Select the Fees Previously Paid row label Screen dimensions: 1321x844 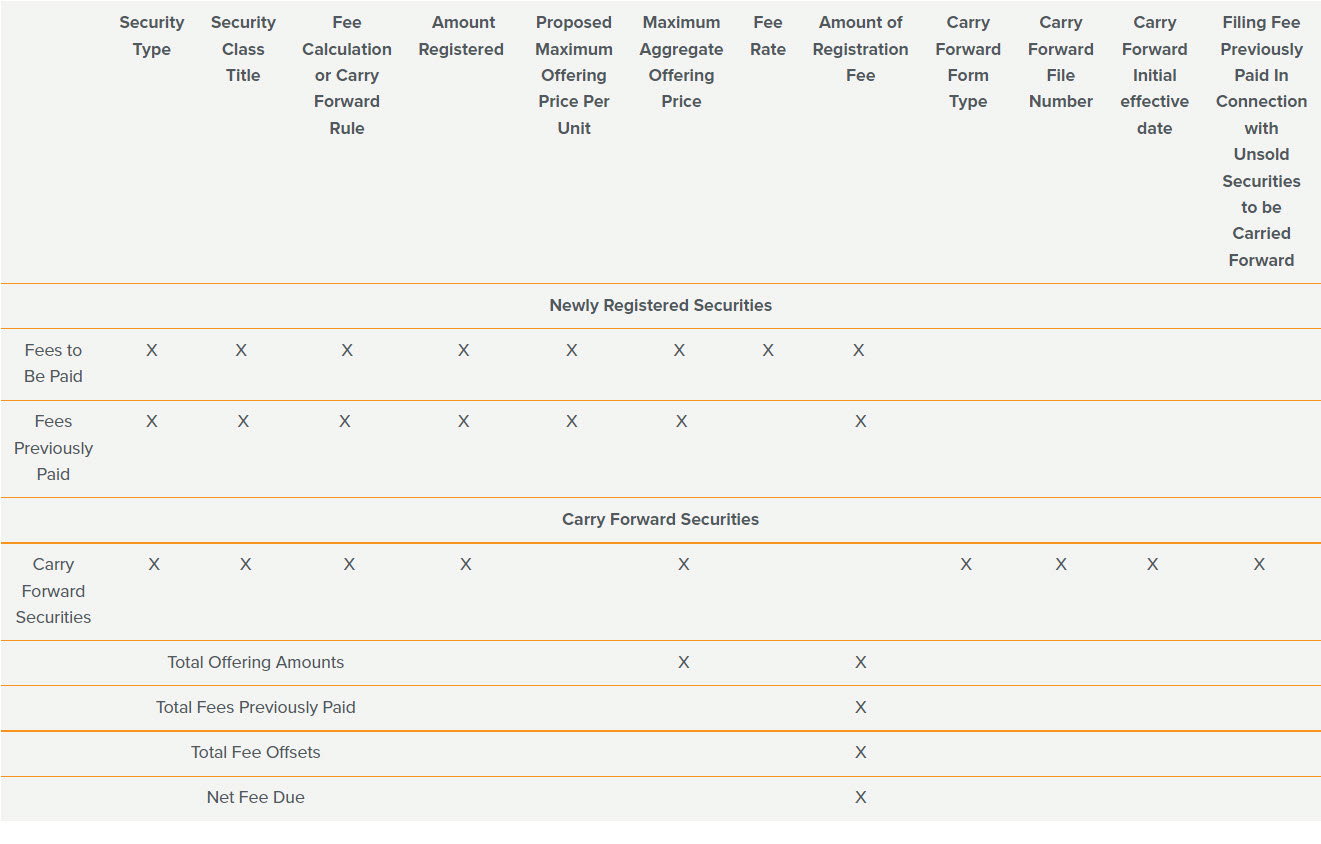(53, 448)
